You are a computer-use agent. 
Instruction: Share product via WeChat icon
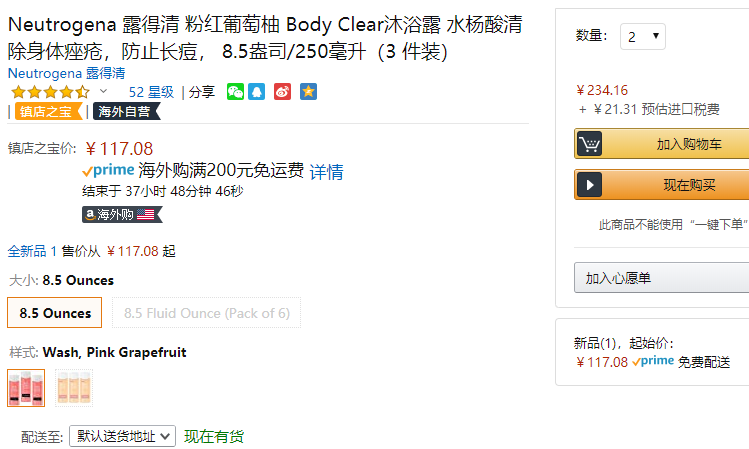point(235,91)
